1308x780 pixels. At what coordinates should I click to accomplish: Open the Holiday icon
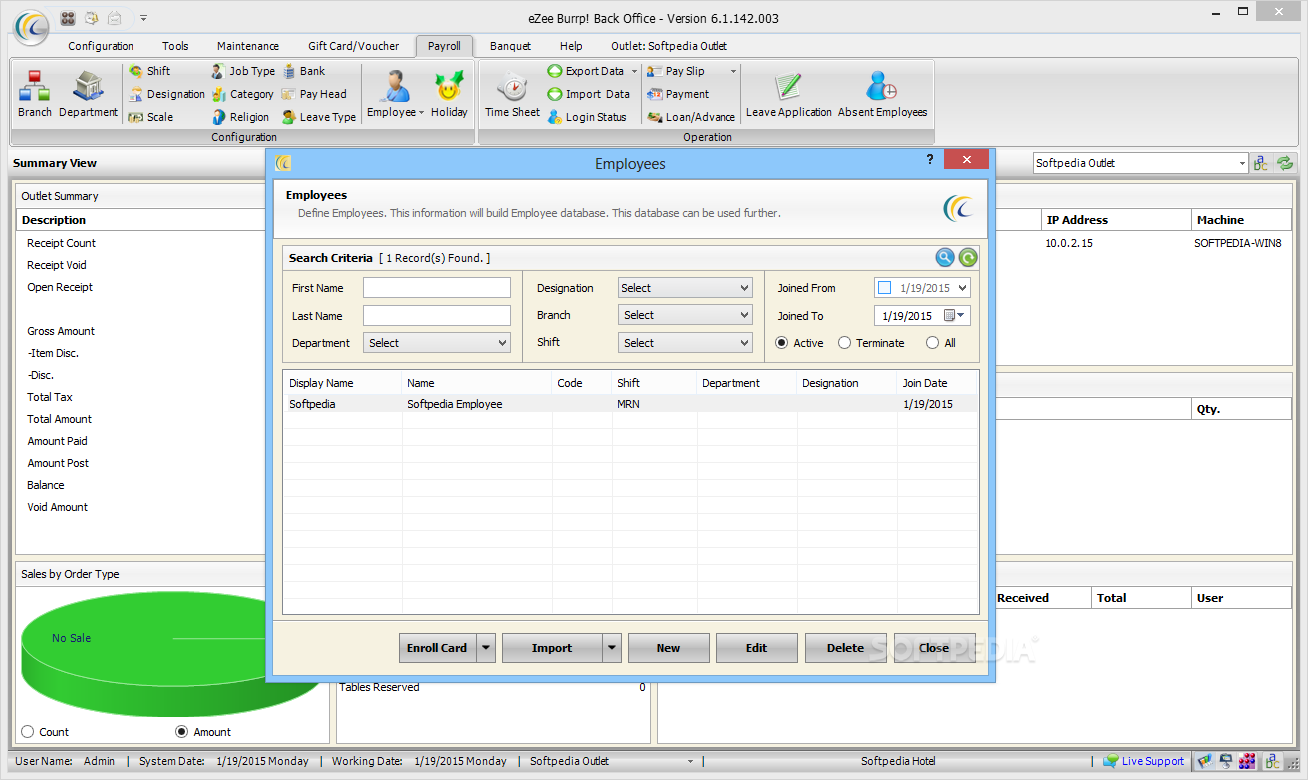coord(449,94)
